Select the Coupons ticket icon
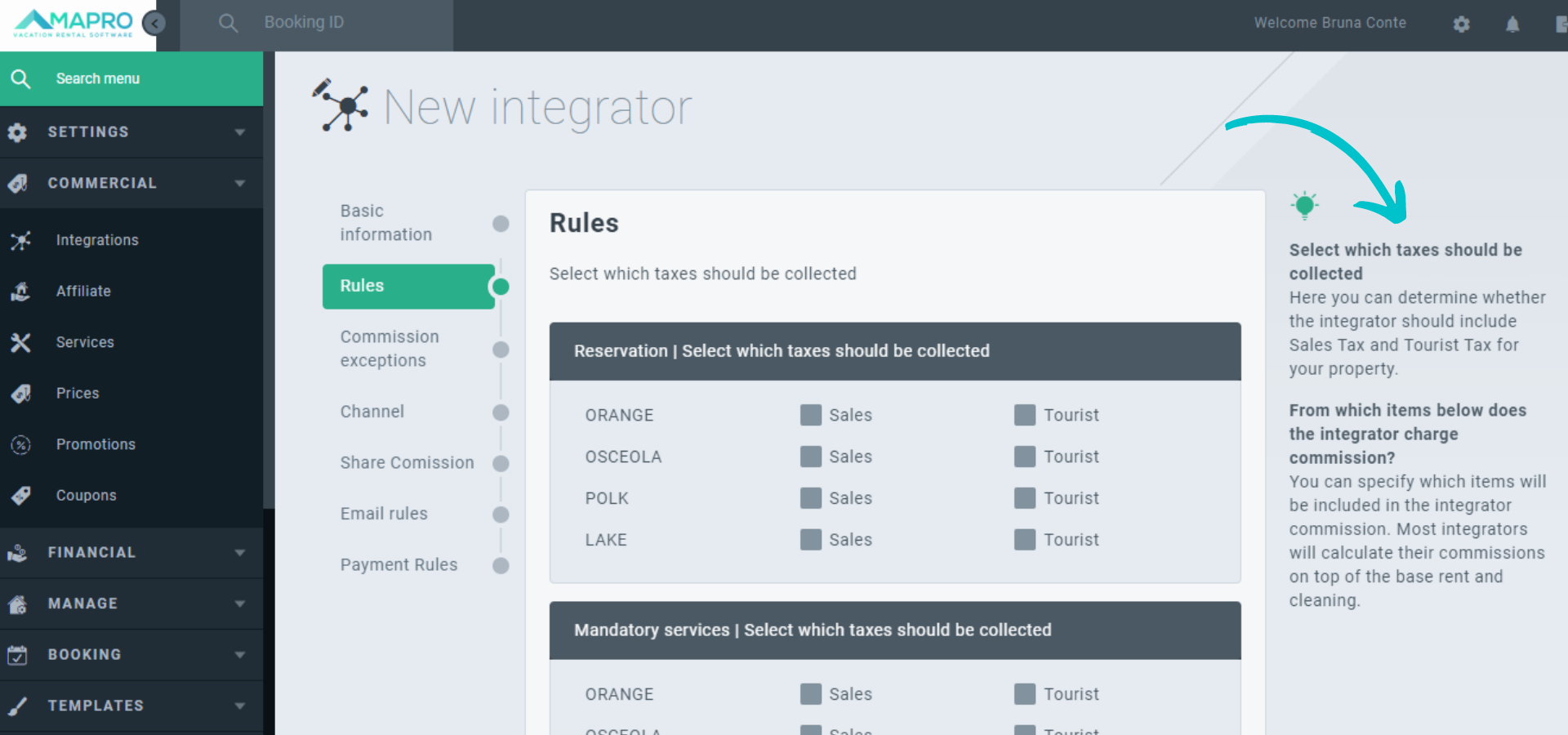The height and width of the screenshot is (735, 1568). (20, 495)
